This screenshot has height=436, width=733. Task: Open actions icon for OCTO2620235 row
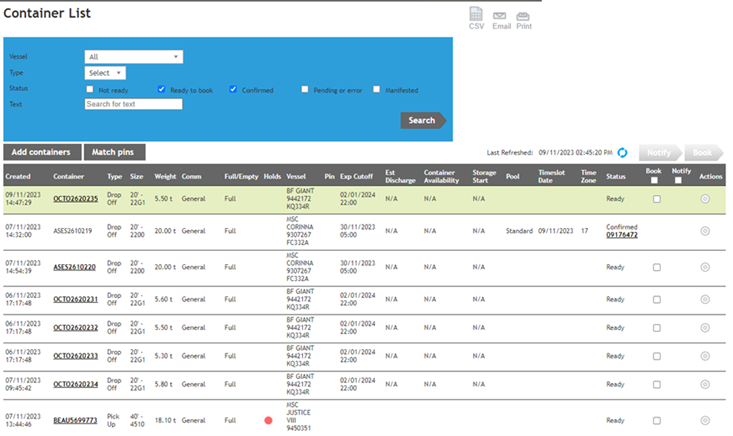(705, 199)
